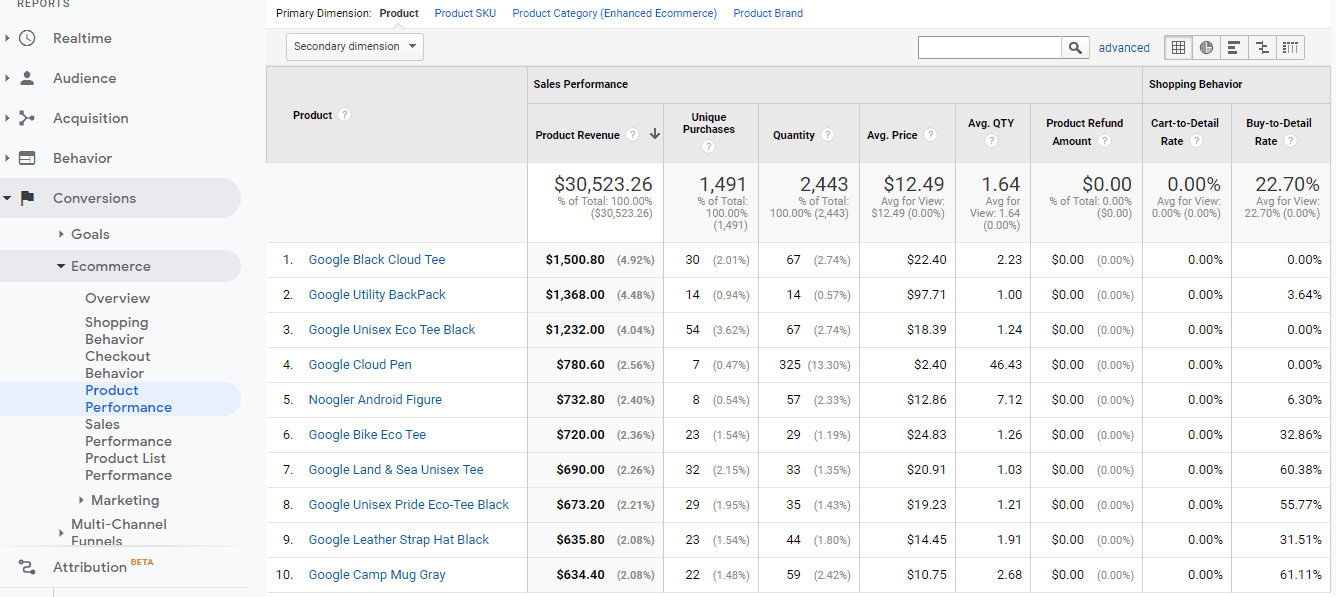Click the advanced filter link
Image resolution: width=1336 pixels, height=597 pixels.
pos(1124,47)
